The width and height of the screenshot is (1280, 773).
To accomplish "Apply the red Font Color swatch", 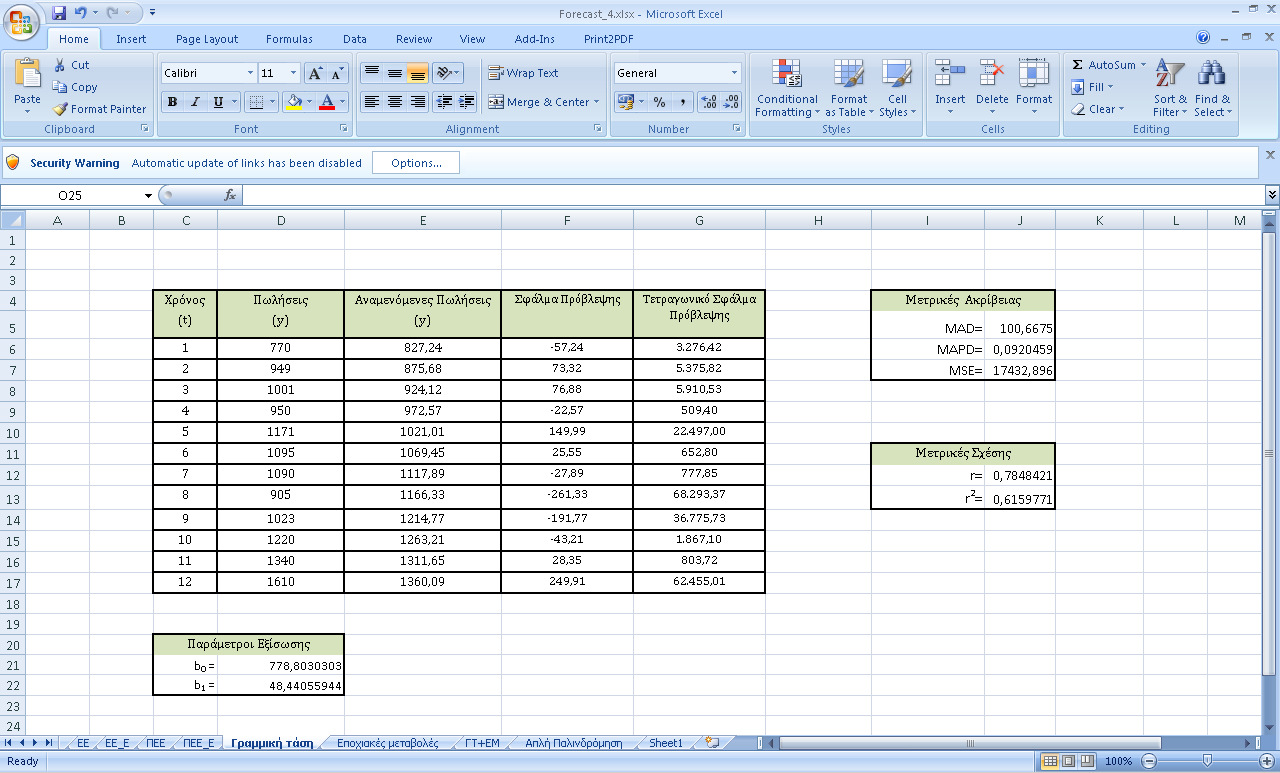I will tap(326, 102).
